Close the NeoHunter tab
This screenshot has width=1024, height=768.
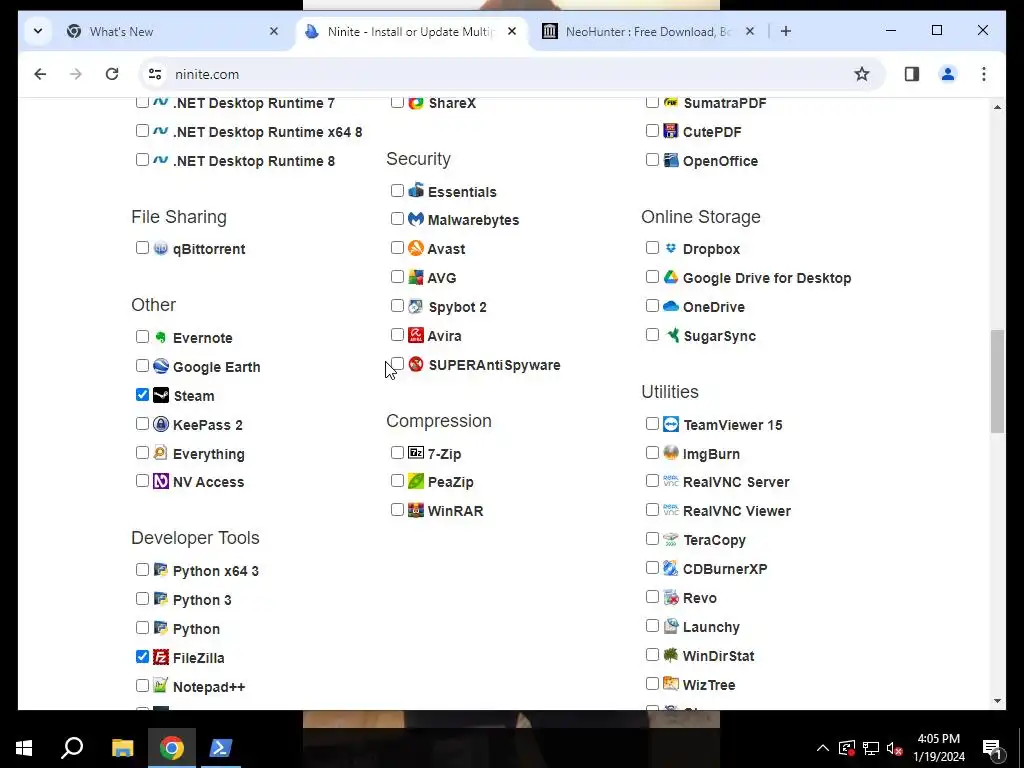750,31
